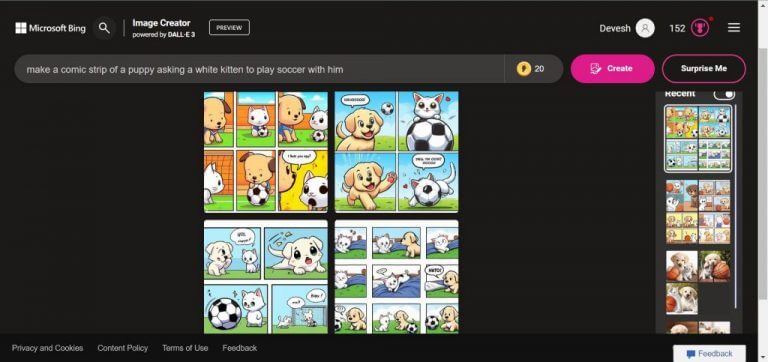Open the golden puppy soccer ball comic
Screen dimensions: 768x362
[396, 151]
